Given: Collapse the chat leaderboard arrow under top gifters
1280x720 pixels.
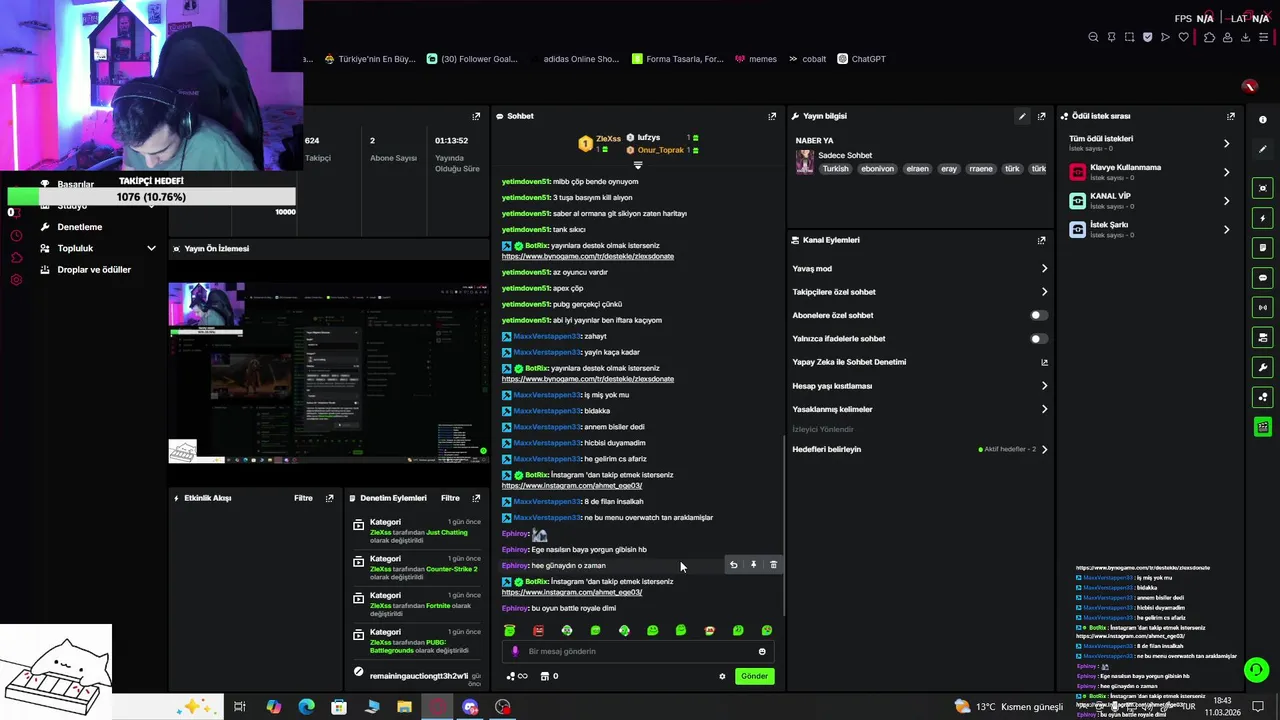Looking at the screenshot, I should (638, 165).
